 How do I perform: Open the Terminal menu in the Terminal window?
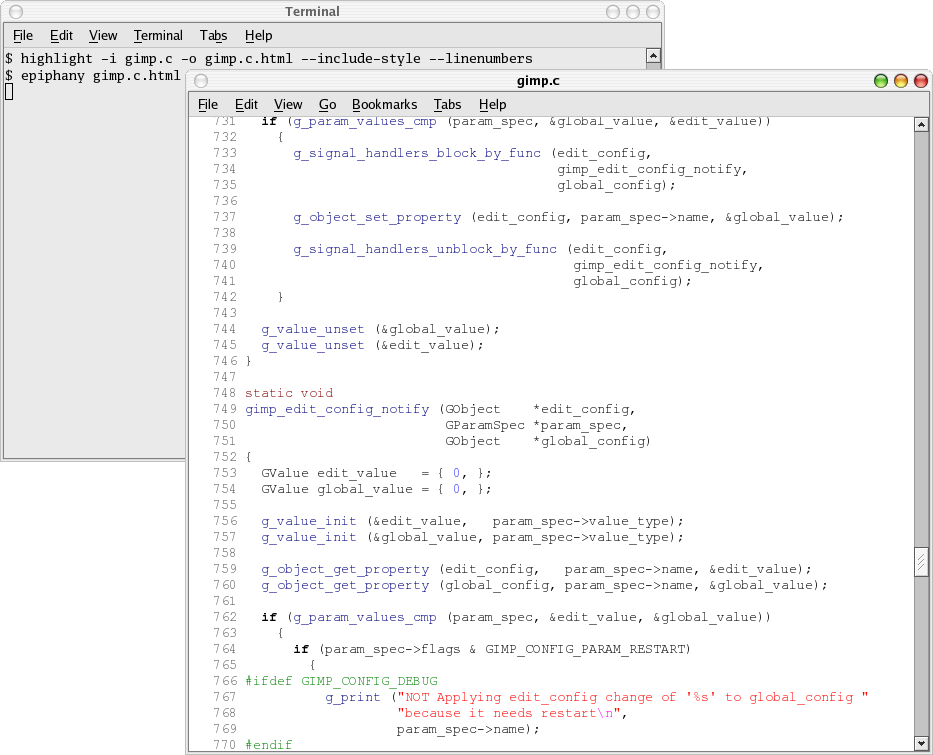(158, 36)
